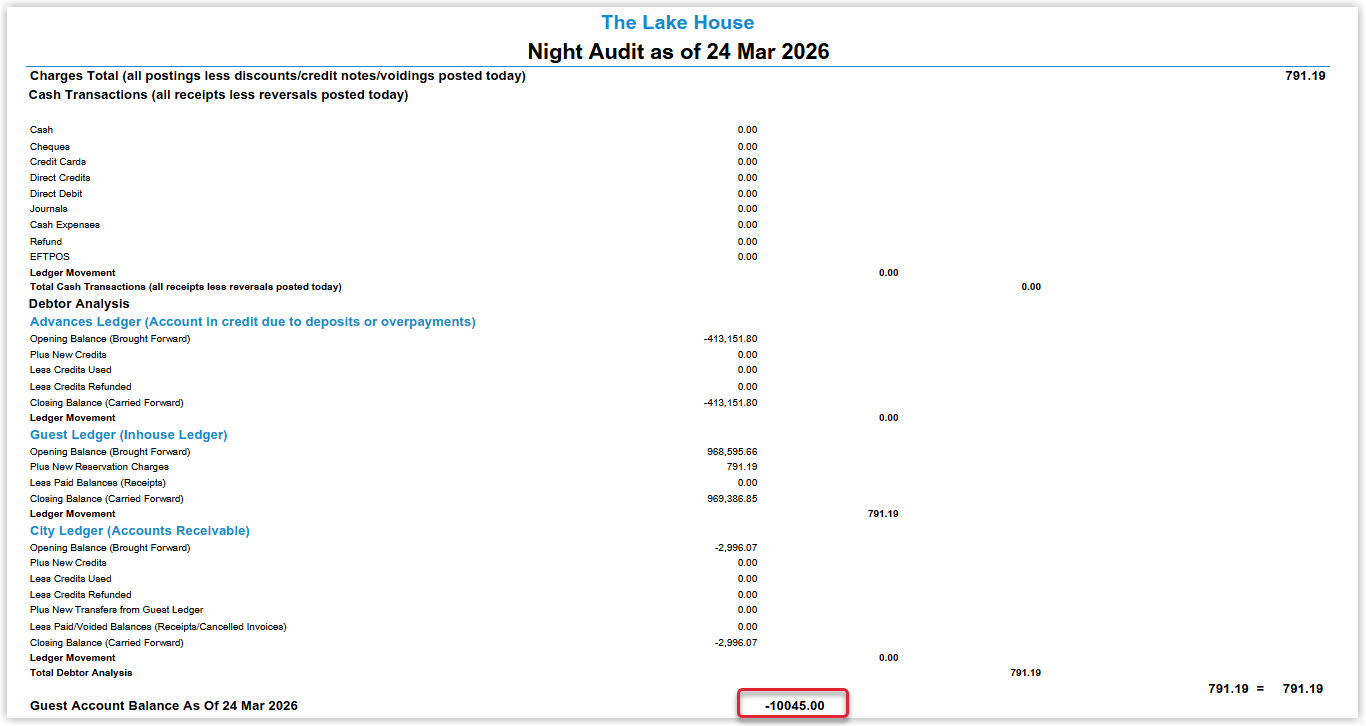Click the "Cash" row label
Image resolution: width=1366 pixels, height=726 pixels.
point(42,130)
